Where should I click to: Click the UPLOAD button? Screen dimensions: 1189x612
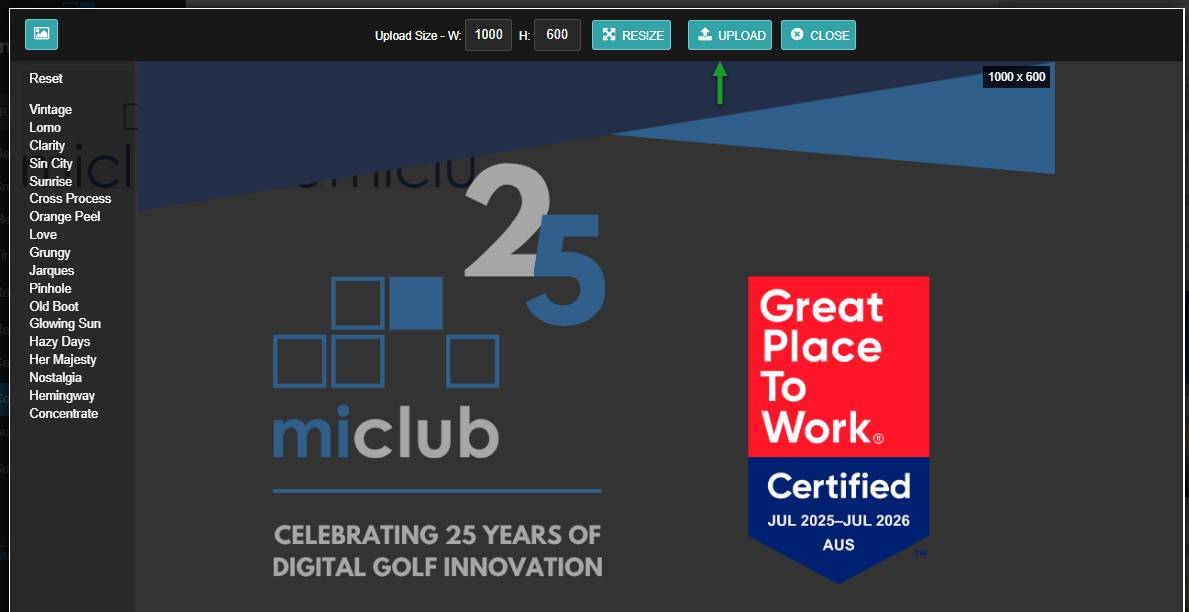(x=729, y=35)
